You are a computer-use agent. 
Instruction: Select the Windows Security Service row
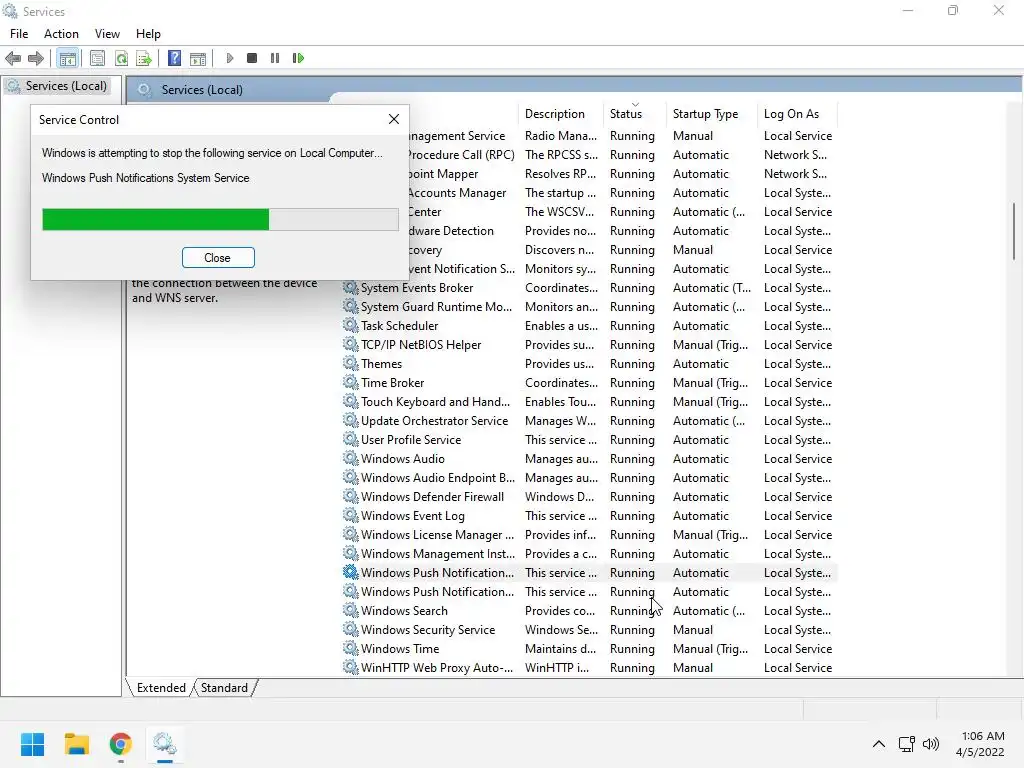589,630
